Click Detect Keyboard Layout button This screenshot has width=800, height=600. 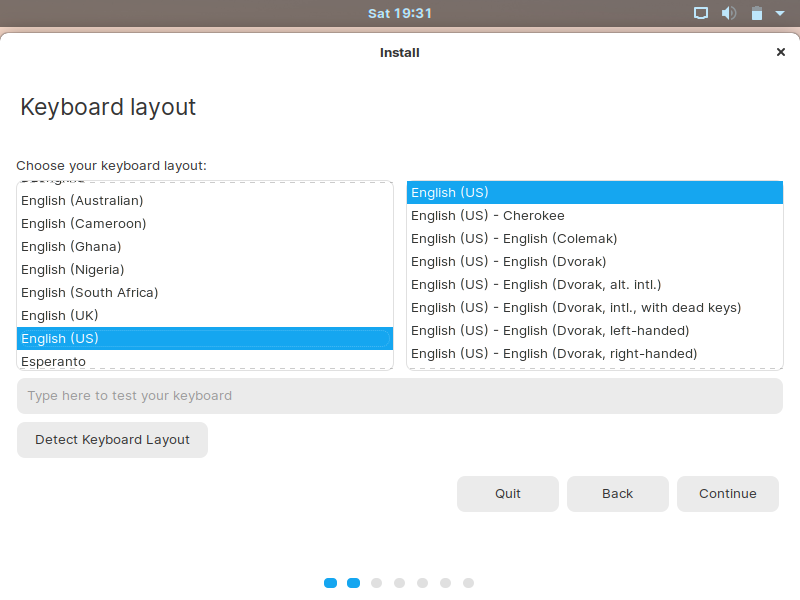112,440
